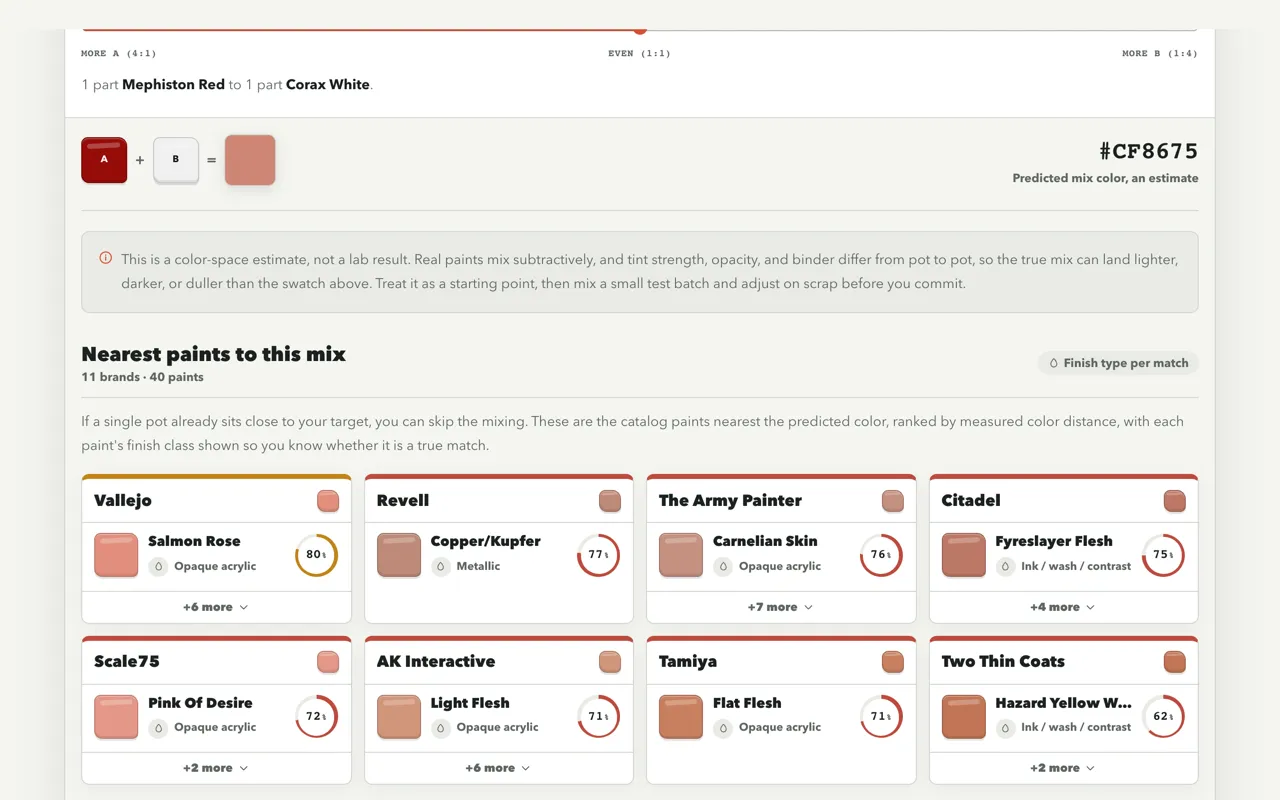The width and height of the screenshot is (1280, 800).
Task: Expand Vallejo +6 more paints
Action: (216, 607)
